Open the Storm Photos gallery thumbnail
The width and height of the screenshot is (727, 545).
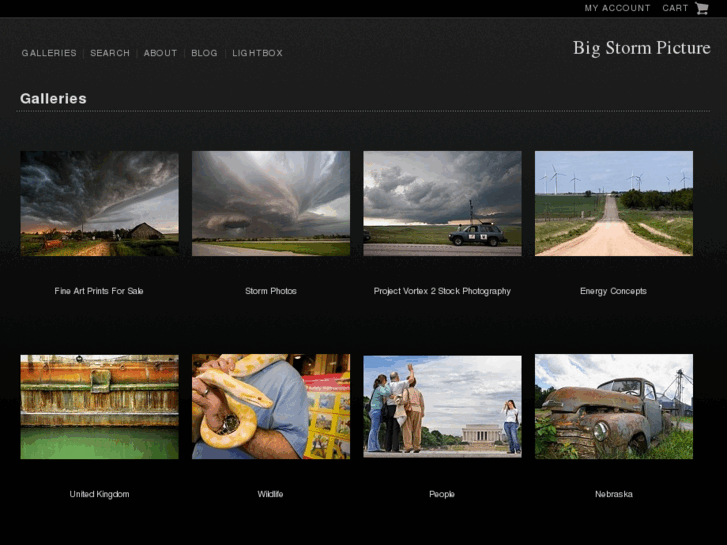tap(271, 203)
